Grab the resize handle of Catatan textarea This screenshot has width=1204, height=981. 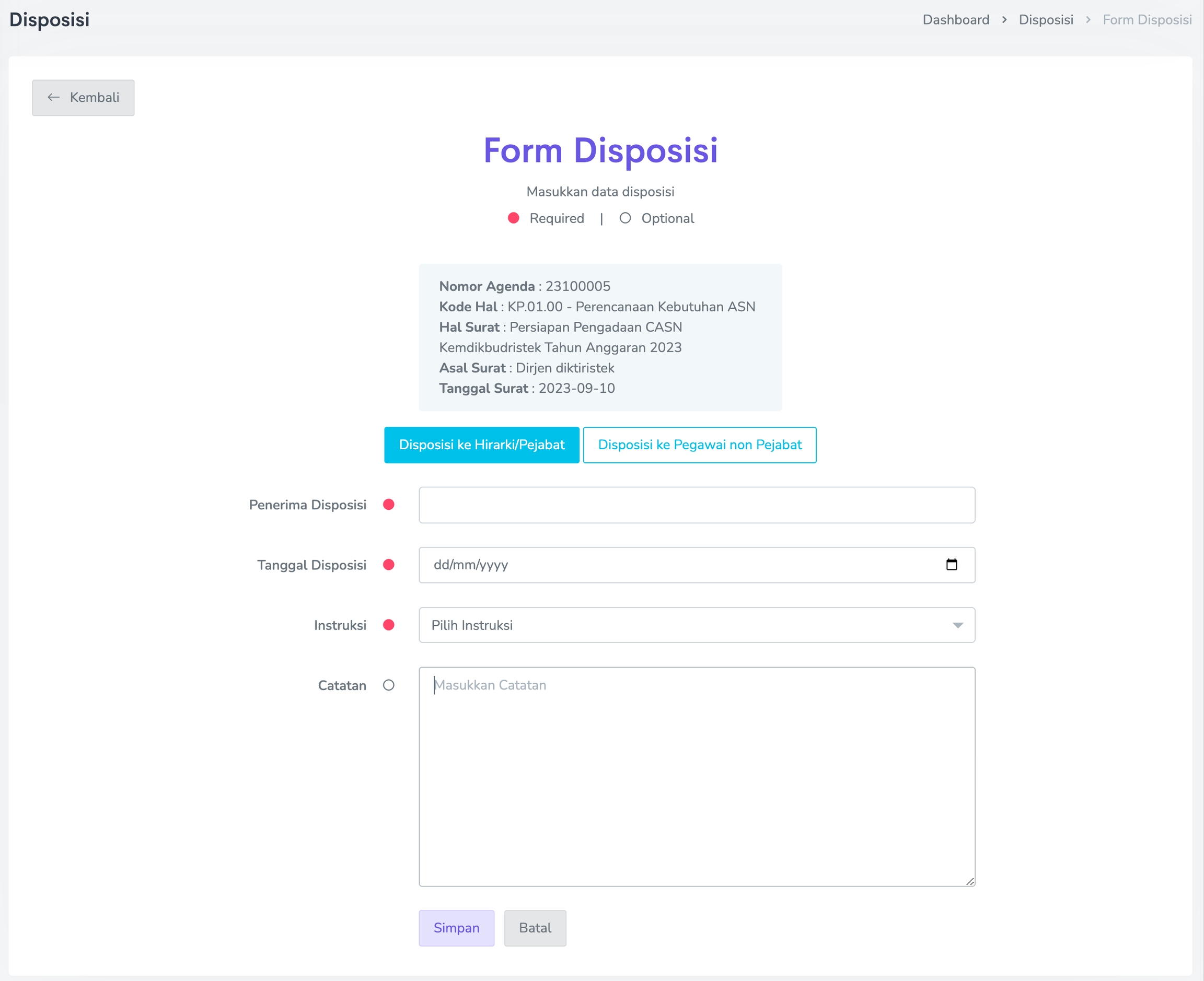970,881
